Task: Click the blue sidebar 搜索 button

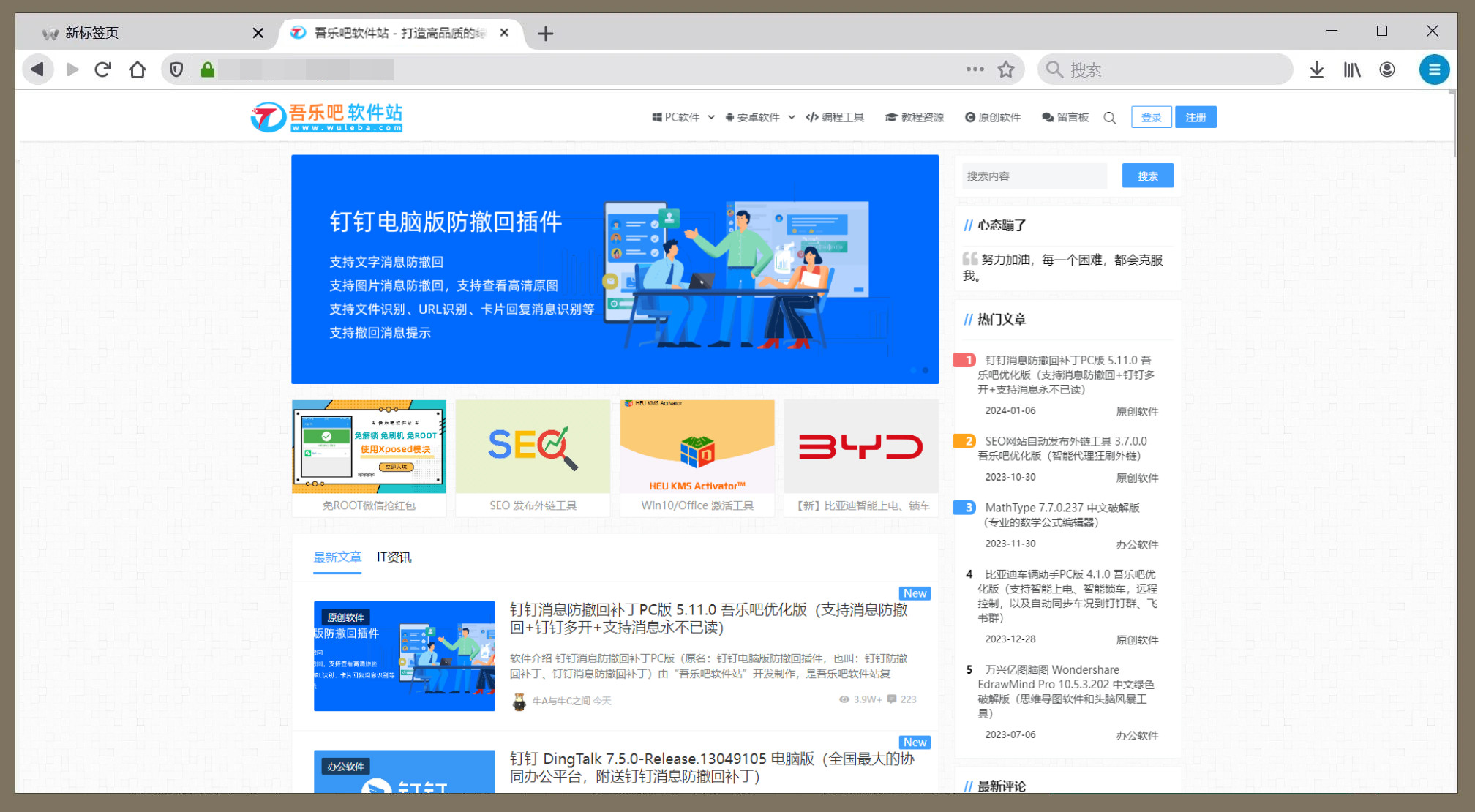Action: pos(1147,176)
